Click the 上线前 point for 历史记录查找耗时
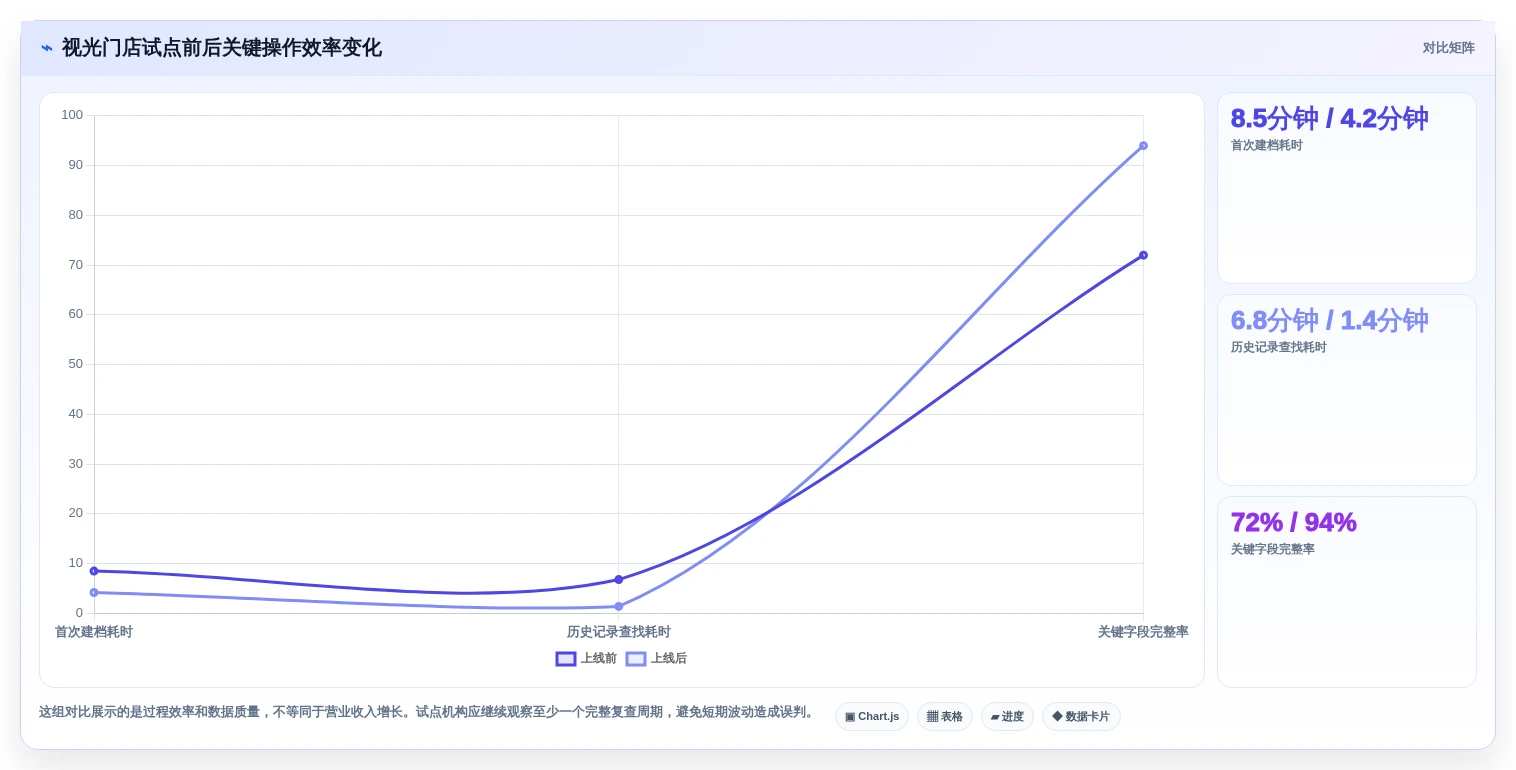1516x770 pixels. 618,580
